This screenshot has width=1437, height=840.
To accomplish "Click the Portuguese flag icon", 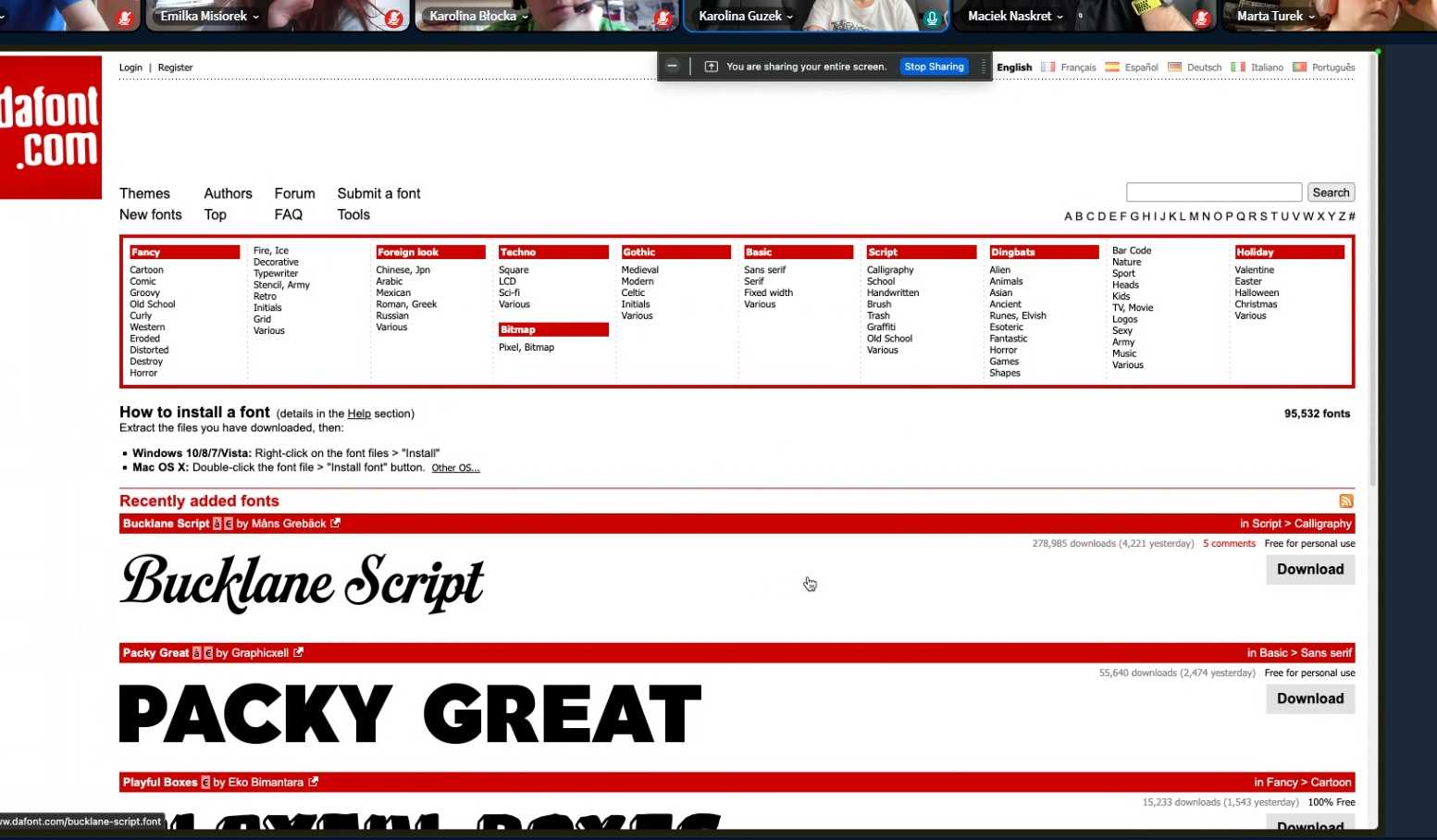I will (x=1299, y=67).
